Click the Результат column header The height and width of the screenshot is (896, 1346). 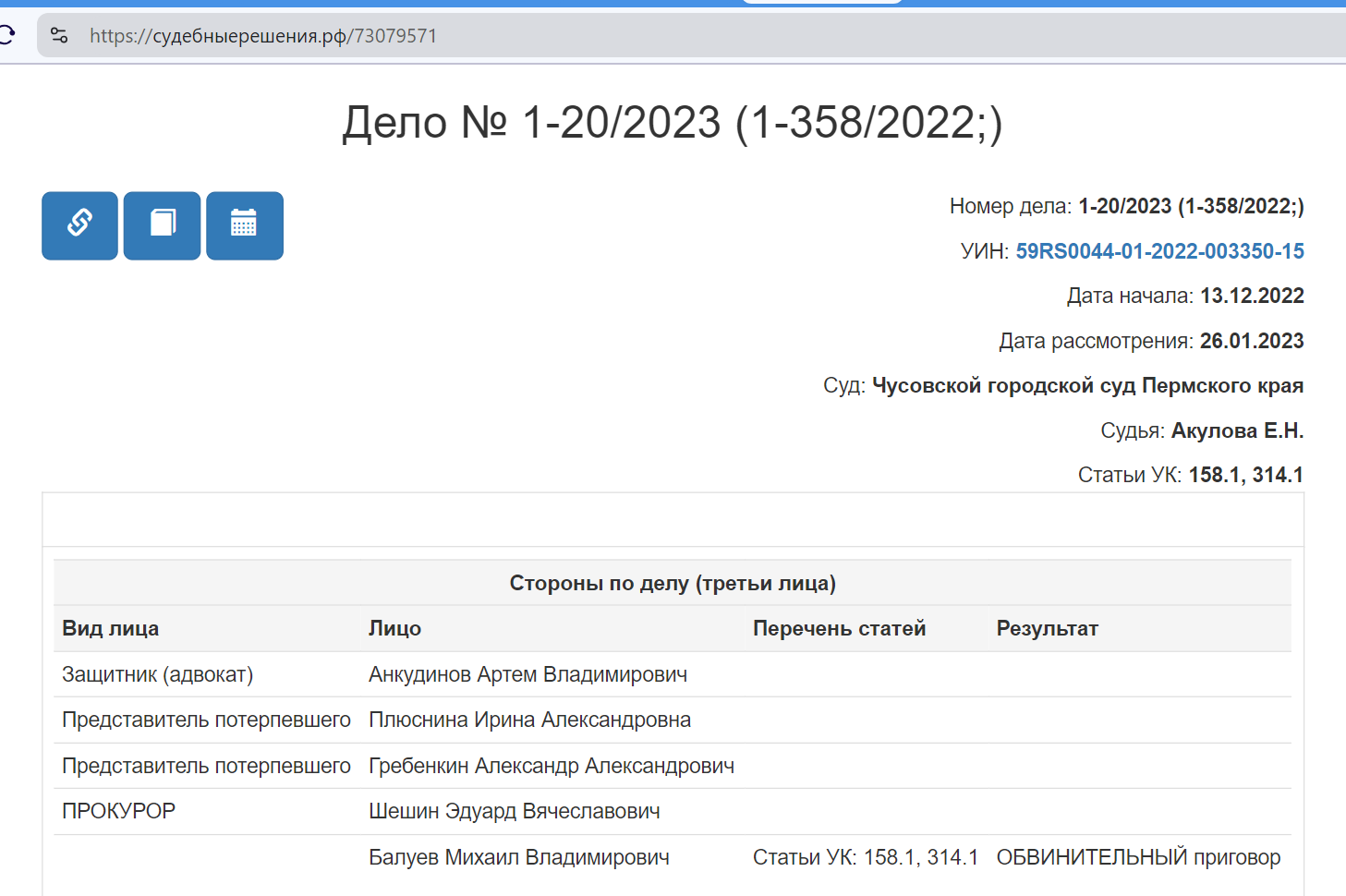[1047, 628]
